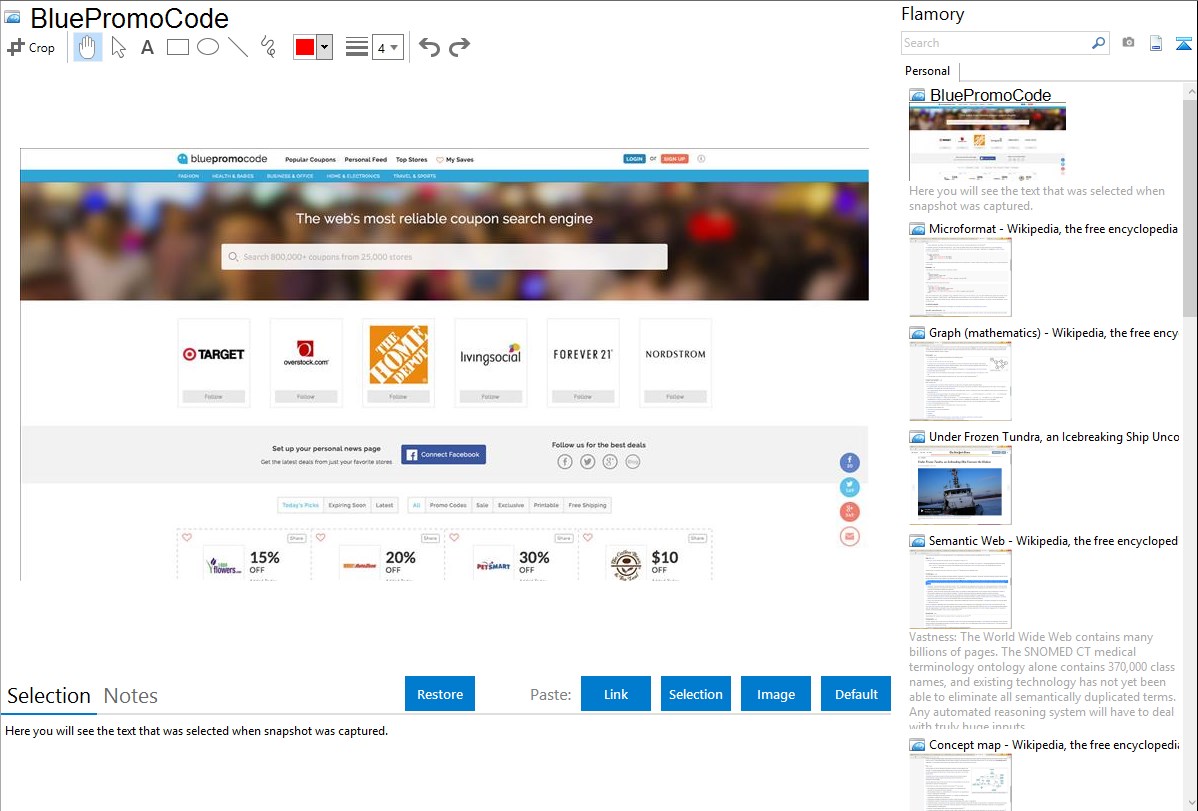Open Graph (mathematics) snapshot entry
This screenshot has width=1198, height=811.
(x=1053, y=333)
